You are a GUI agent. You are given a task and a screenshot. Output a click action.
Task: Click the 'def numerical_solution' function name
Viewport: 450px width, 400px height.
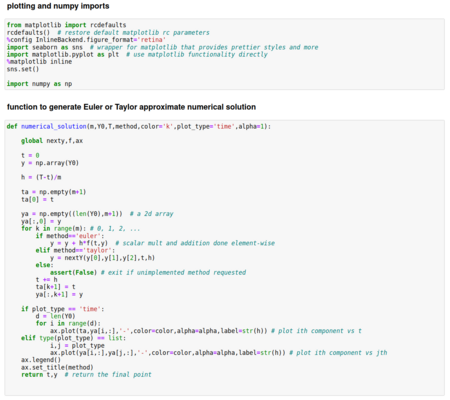pos(53,126)
